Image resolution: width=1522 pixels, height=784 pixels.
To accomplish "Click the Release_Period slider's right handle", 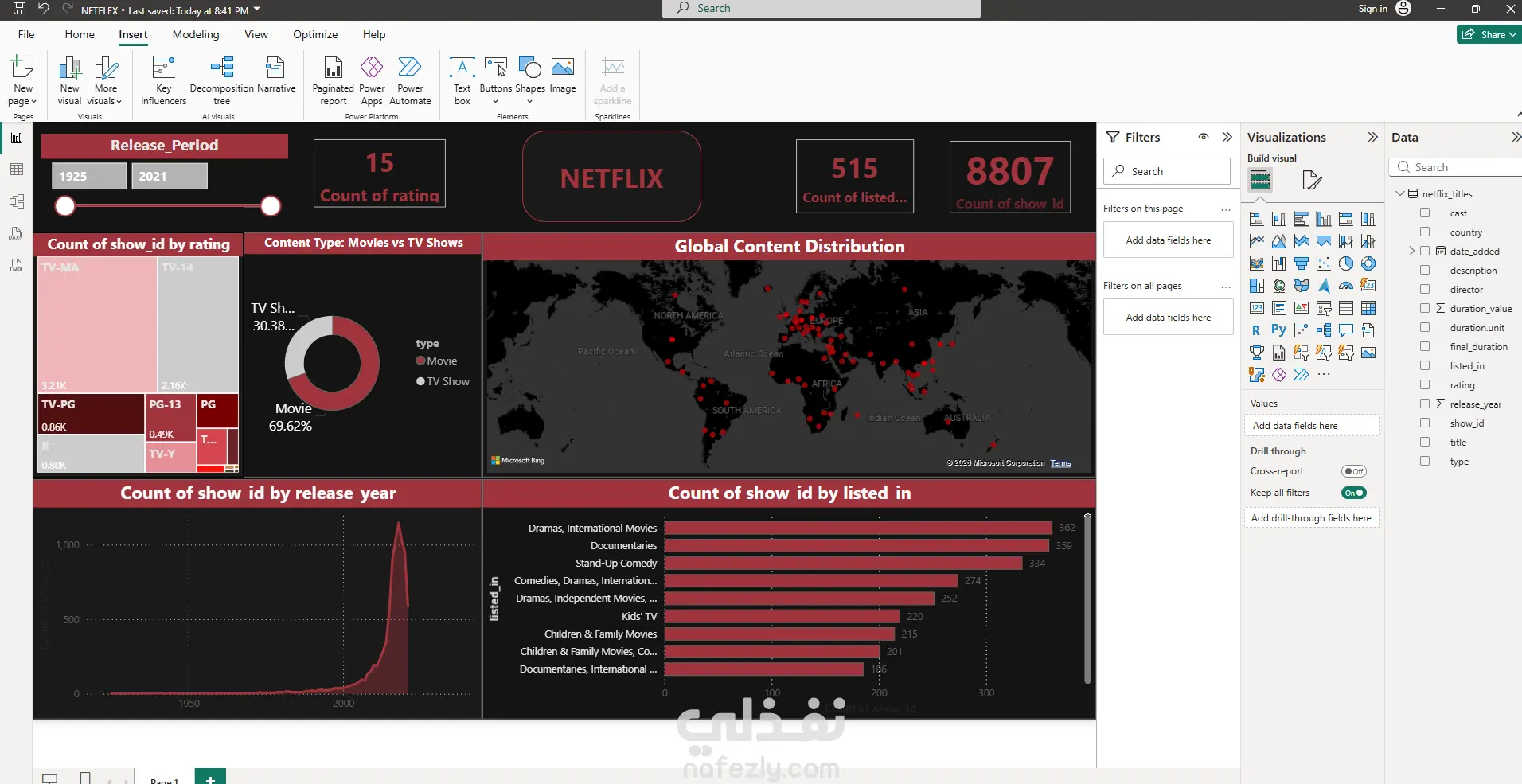I will coord(271,206).
